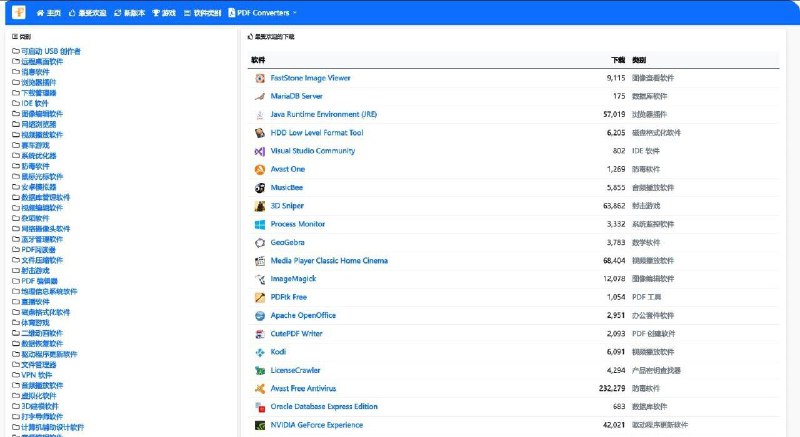Select the IDE 软件 category folder

click(34, 103)
